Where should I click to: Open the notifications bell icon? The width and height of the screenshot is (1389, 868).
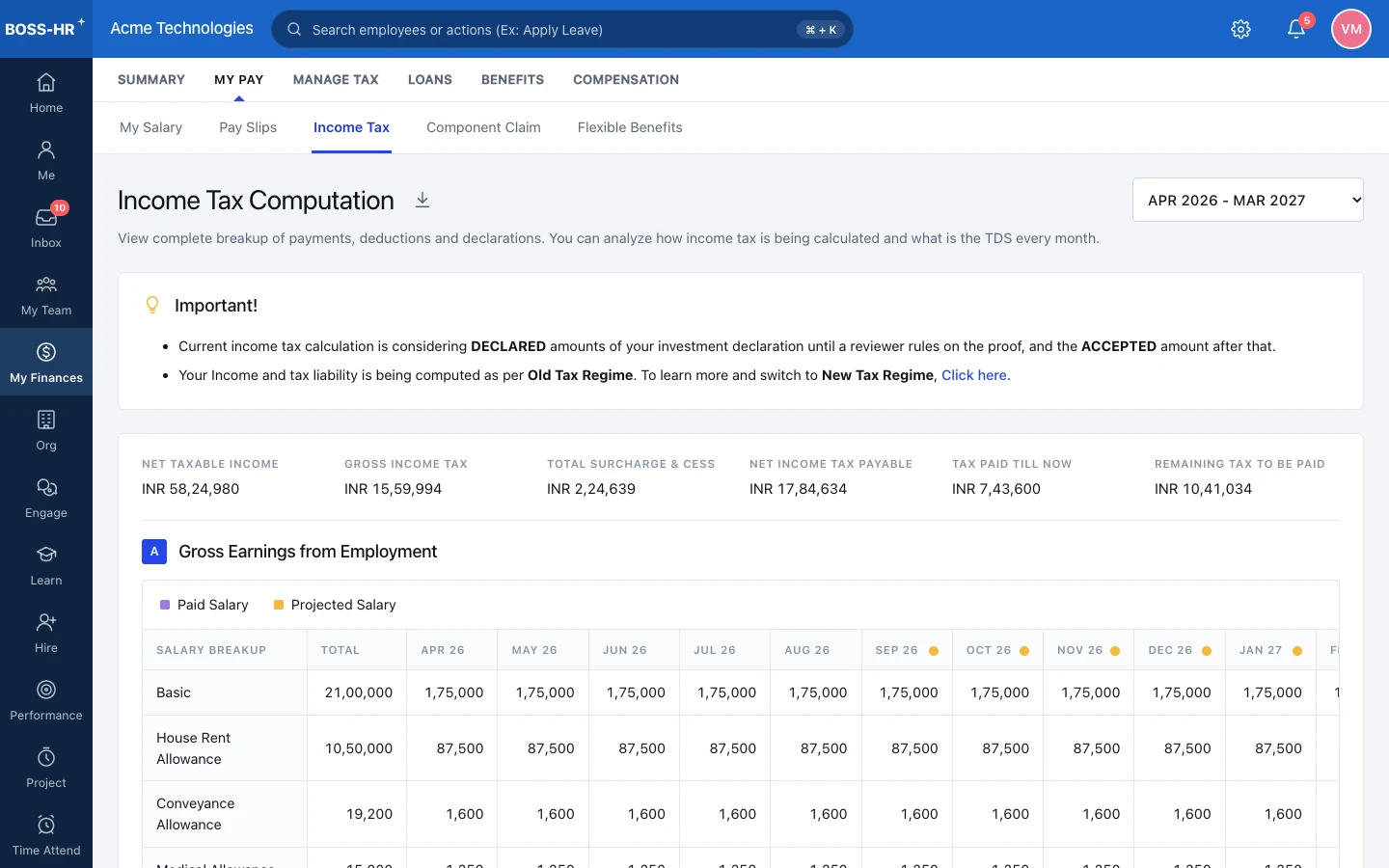coord(1296,29)
